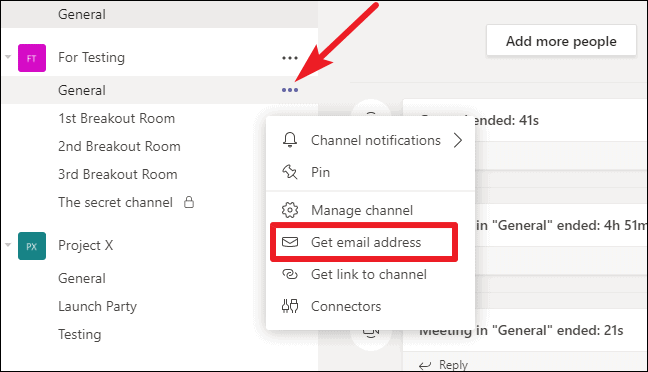Select Manage channel from the menu
The height and width of the screenshot is (372, 648).
coord(362,210)
